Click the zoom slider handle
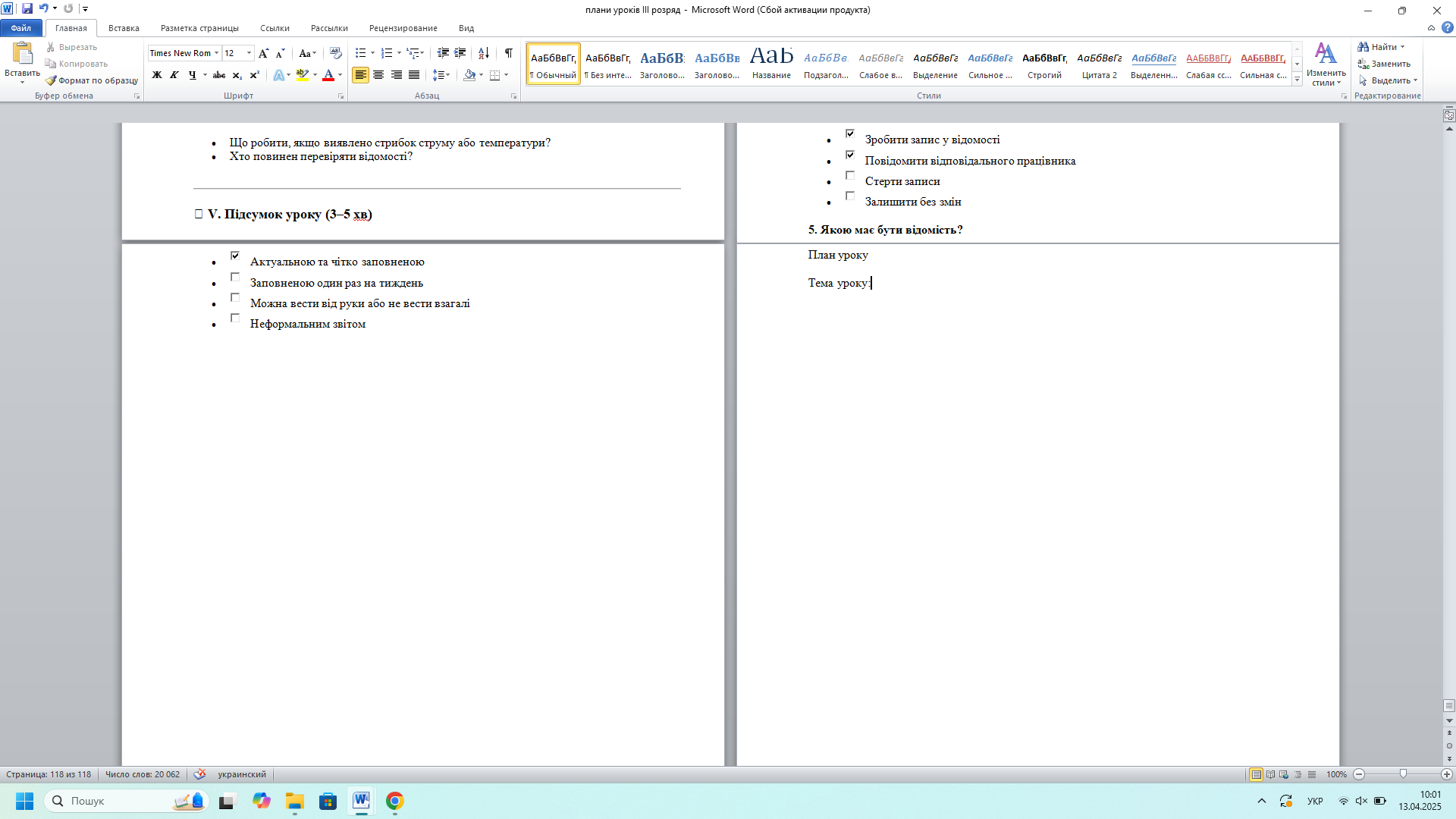The height and width of the screenshot is (819, 1456). tap(1403, 774)
